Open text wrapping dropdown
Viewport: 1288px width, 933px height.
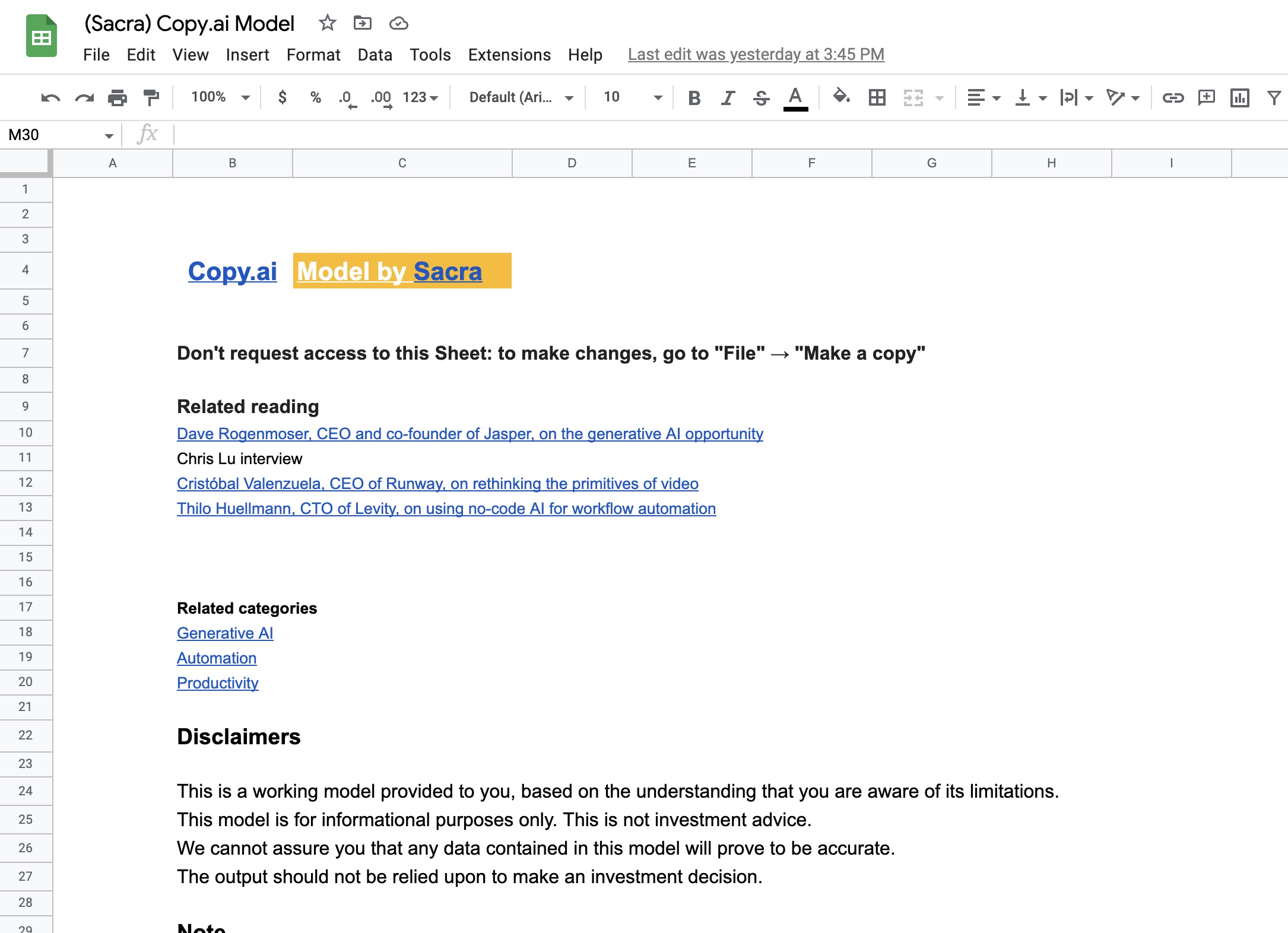tap(1076, 97)
